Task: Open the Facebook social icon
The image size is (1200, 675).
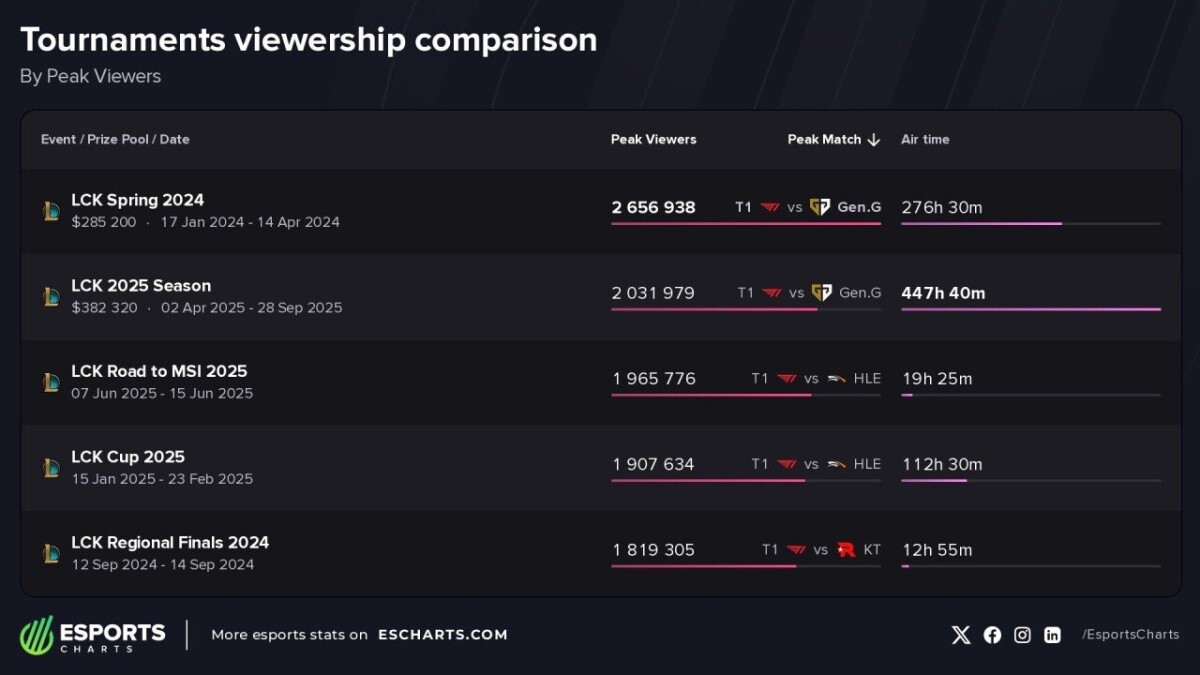Action: (992, 635)
